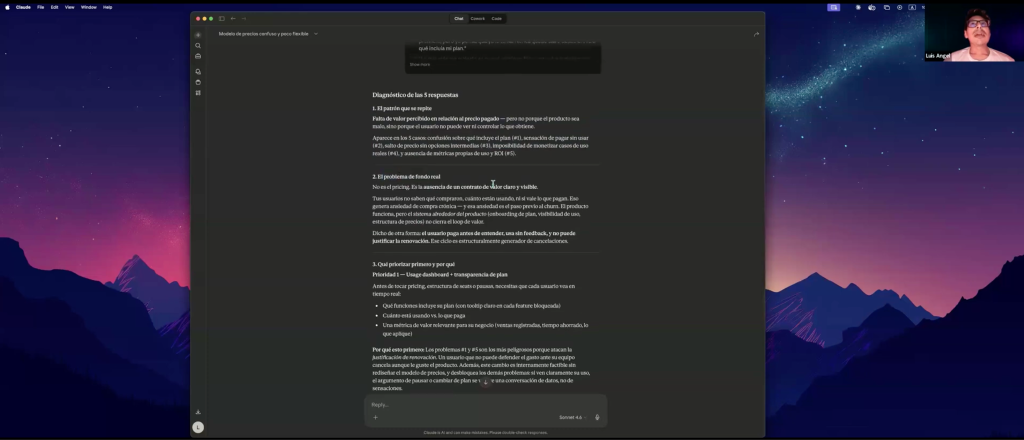Expand the conversation title dropdown chevron
The height and width of the screenshot is (440, 1024).
click(x=316, y=34)
